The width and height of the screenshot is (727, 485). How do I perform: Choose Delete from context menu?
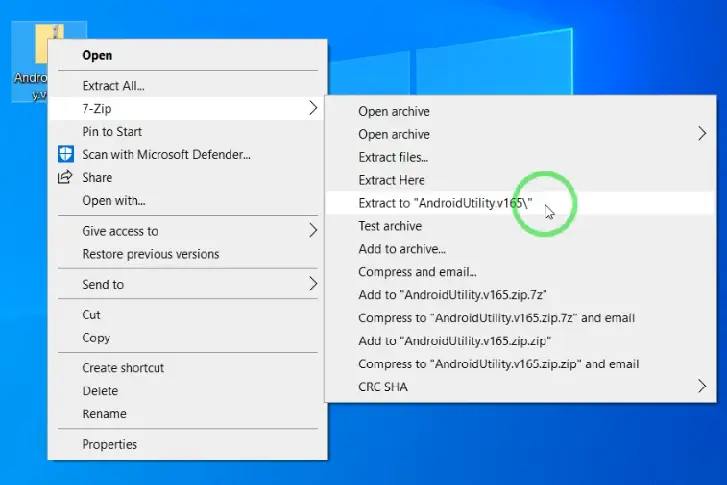click(187, 391)
